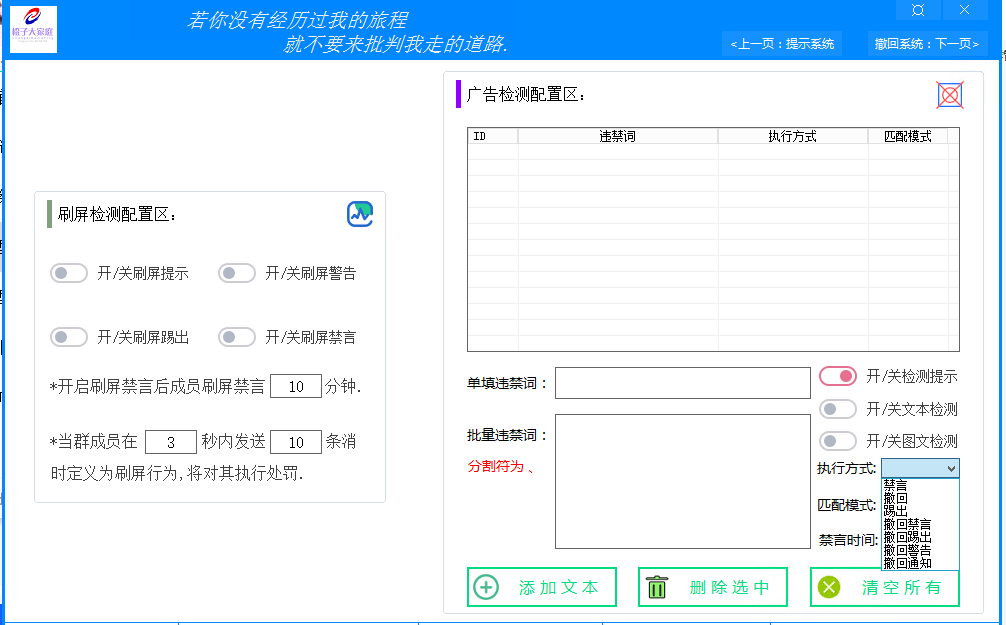Click the 单填违禁词 input field
Screen dimensions: 1006x625
click(x=683, y=383)
